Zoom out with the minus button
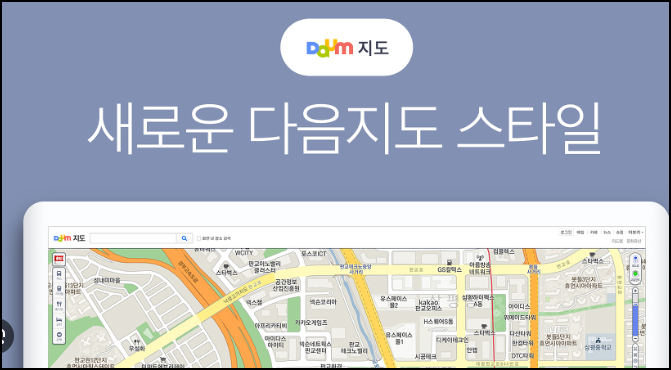 pyautogui.click(x=635, y=339)
